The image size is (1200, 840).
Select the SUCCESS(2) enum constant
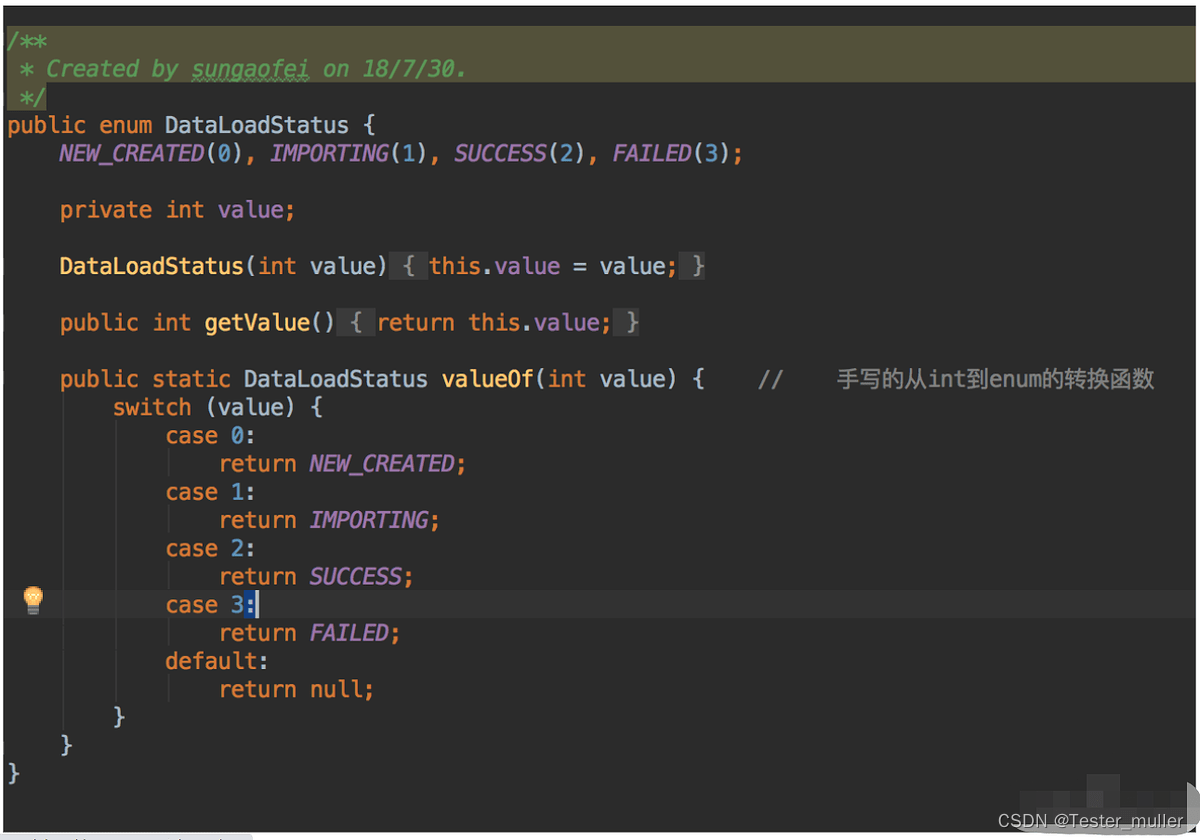point(520,154)
